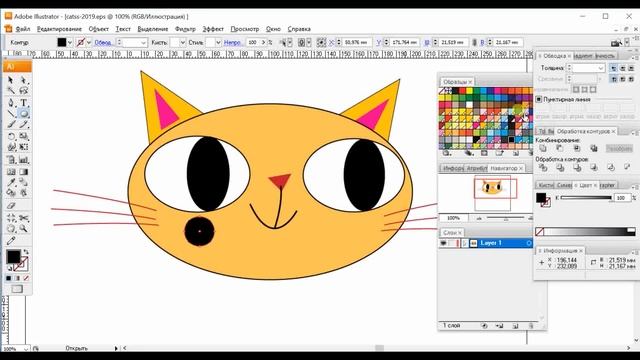Click new swatch icon in Образцы panel

(516, 153)
